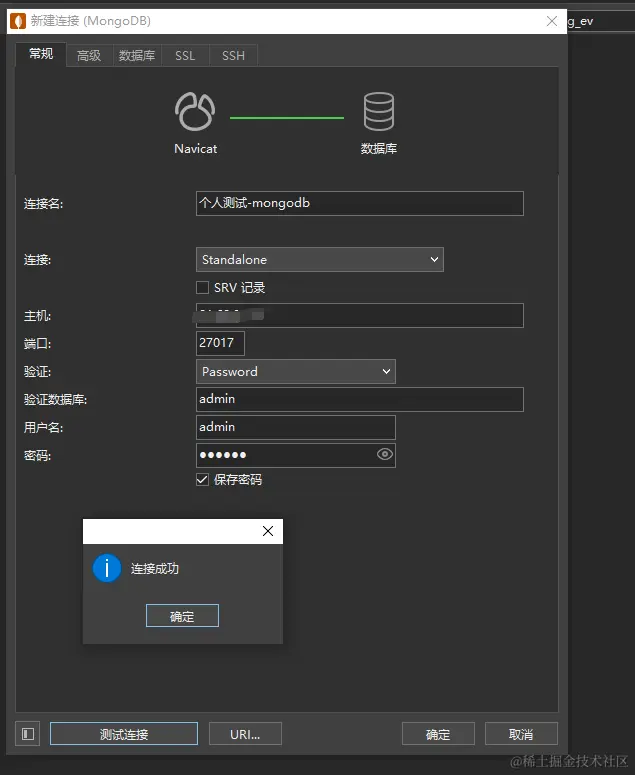Click the 数据库 label under the cylinder icon

pyautogui.click(x=379, y=148)
